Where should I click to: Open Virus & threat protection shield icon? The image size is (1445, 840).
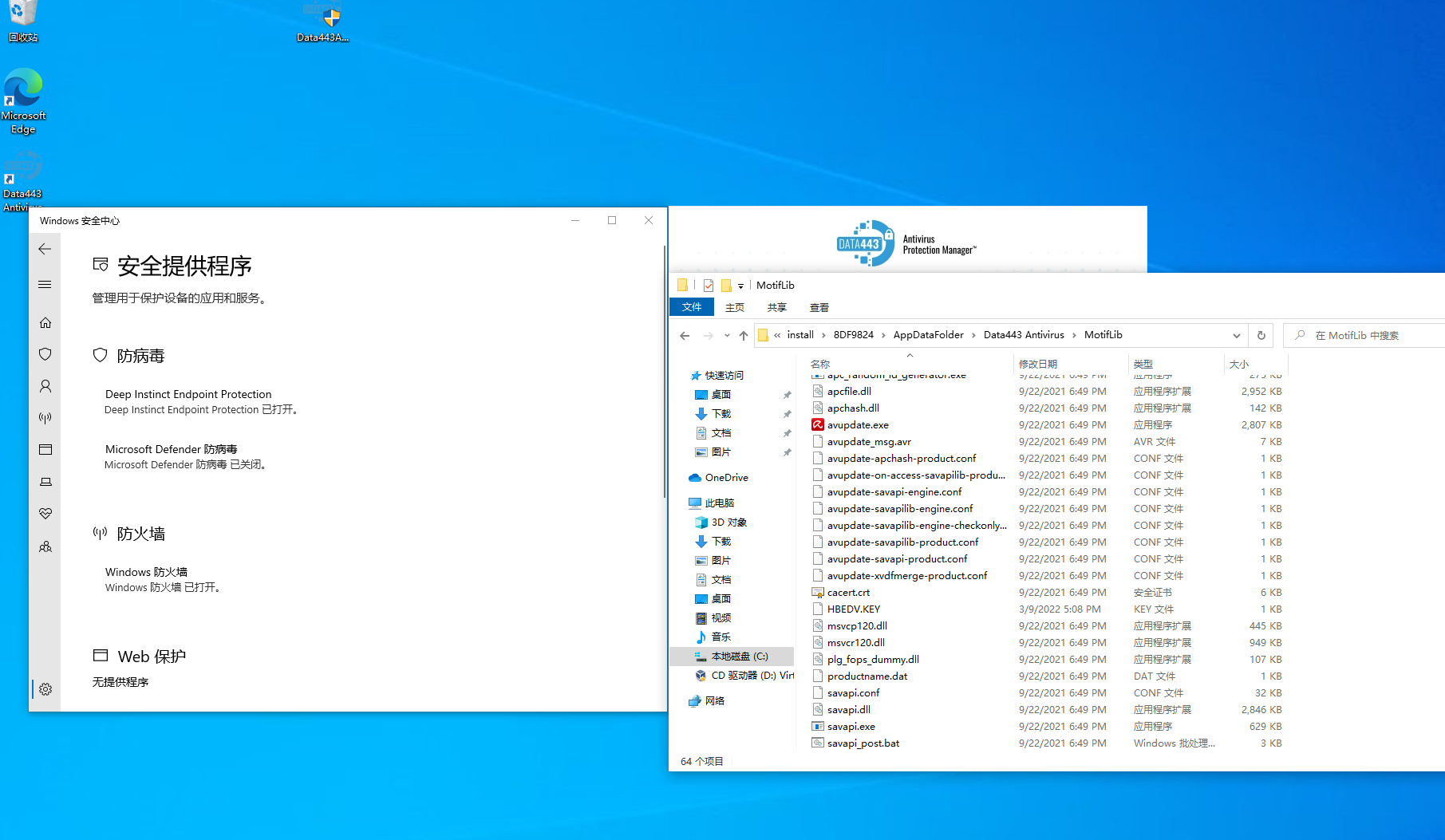tap(45, 354)
